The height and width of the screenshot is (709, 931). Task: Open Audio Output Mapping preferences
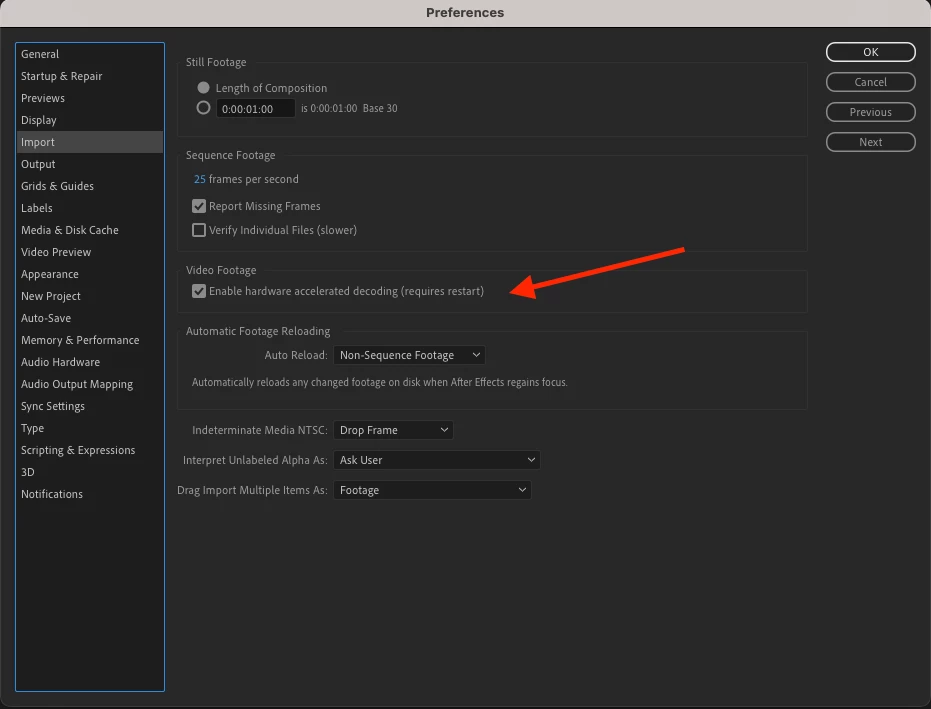point(90,384)
